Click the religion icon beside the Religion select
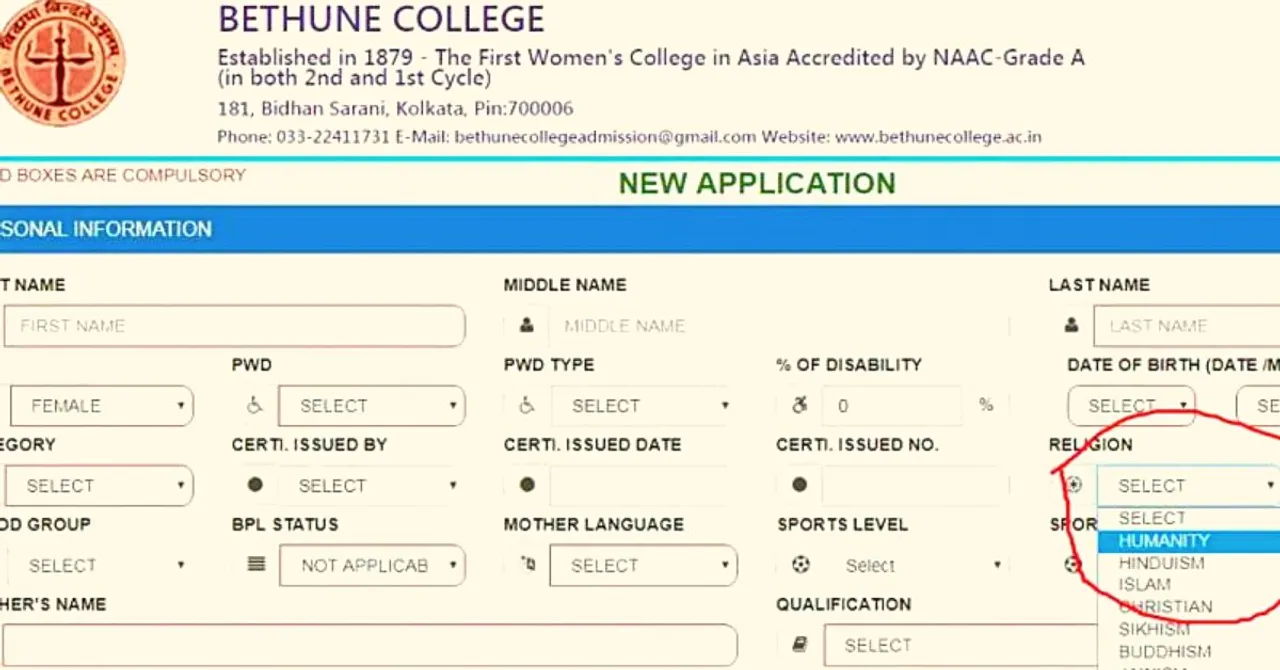 (1073, 485)
